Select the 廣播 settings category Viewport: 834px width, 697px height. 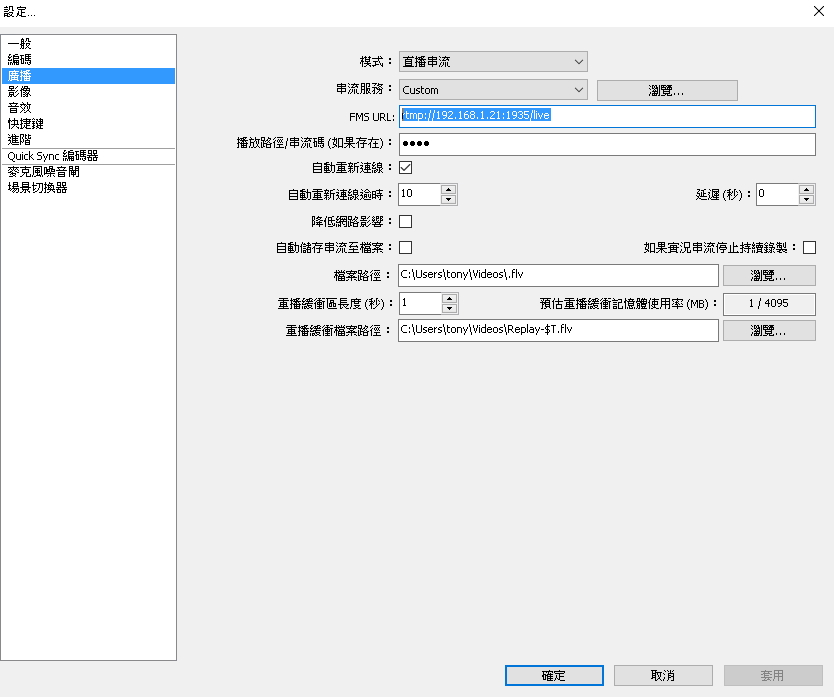coord(88,76)
